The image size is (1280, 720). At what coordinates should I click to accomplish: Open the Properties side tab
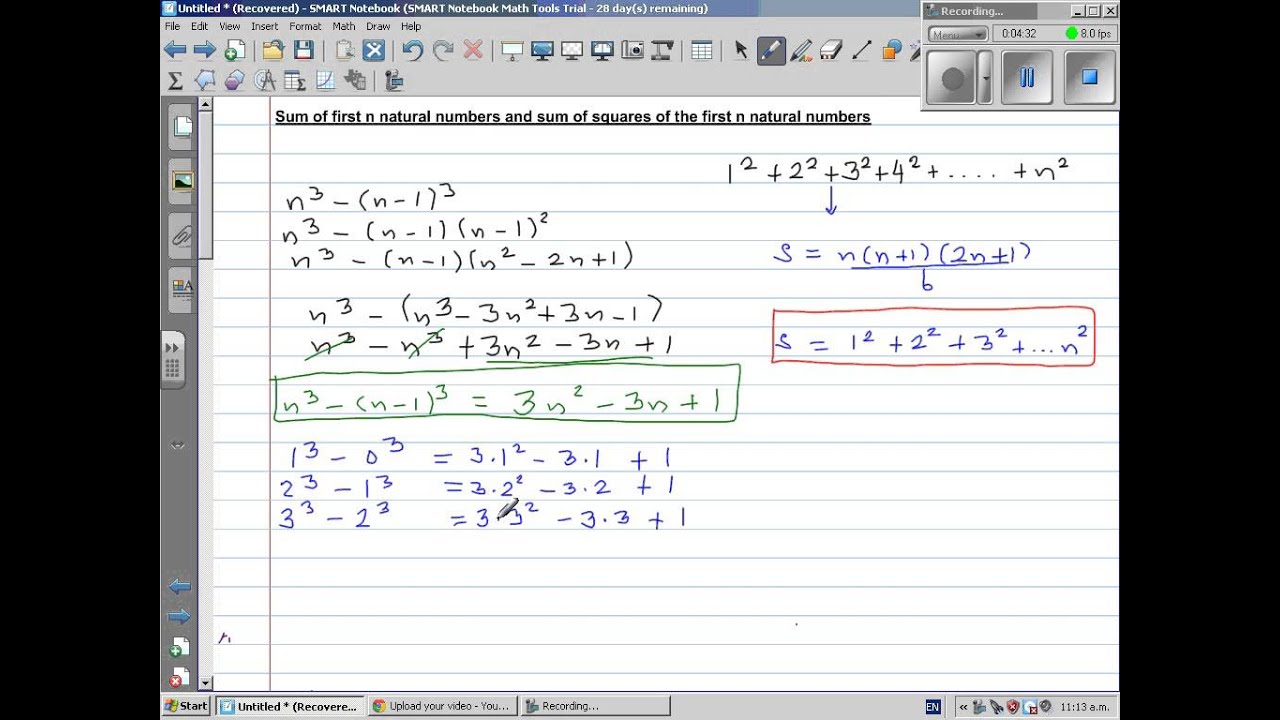(x=182, y=290)
